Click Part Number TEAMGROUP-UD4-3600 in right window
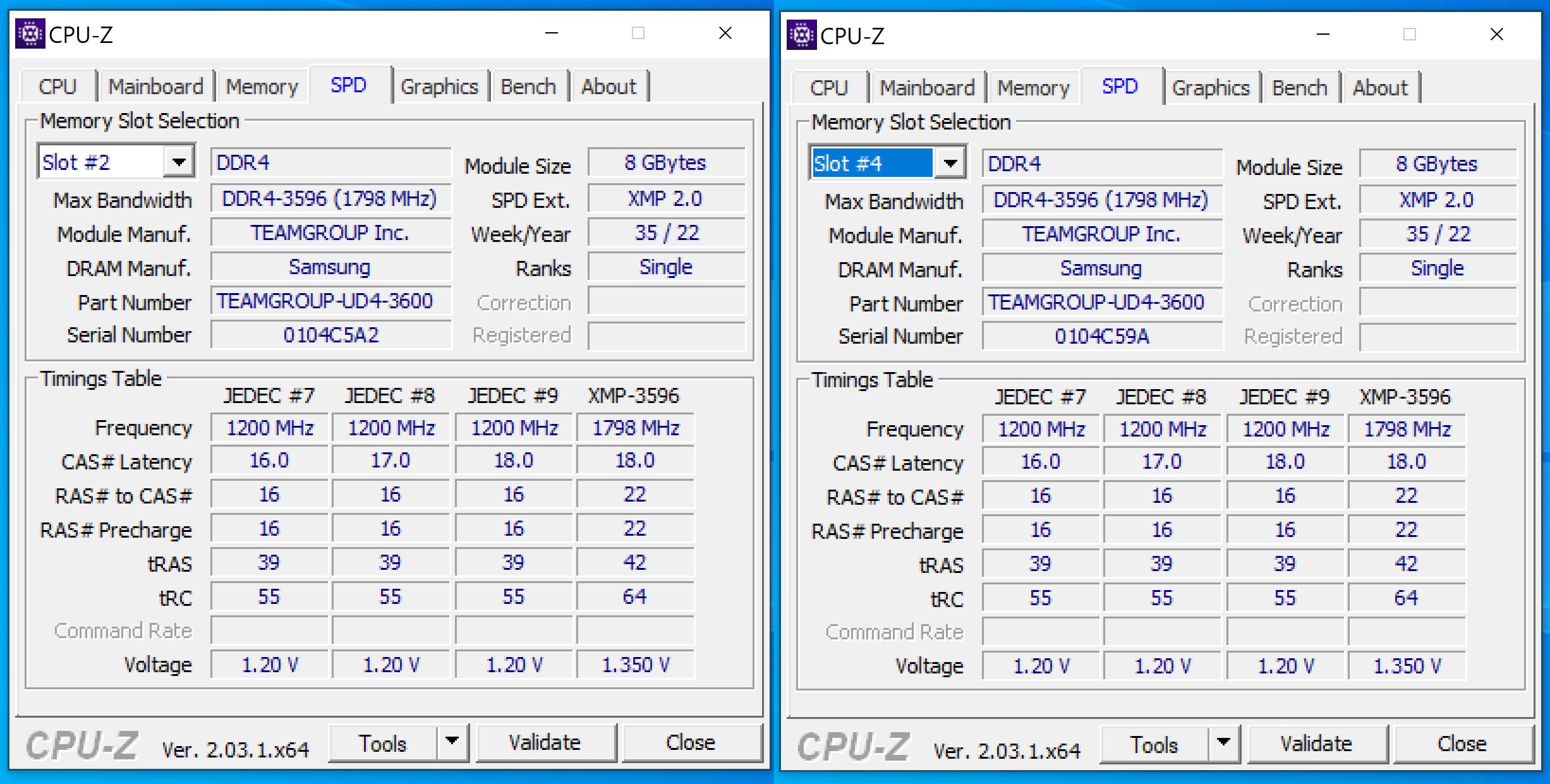The height and width of the screenshot is (784, 1550). [1103, 302]
